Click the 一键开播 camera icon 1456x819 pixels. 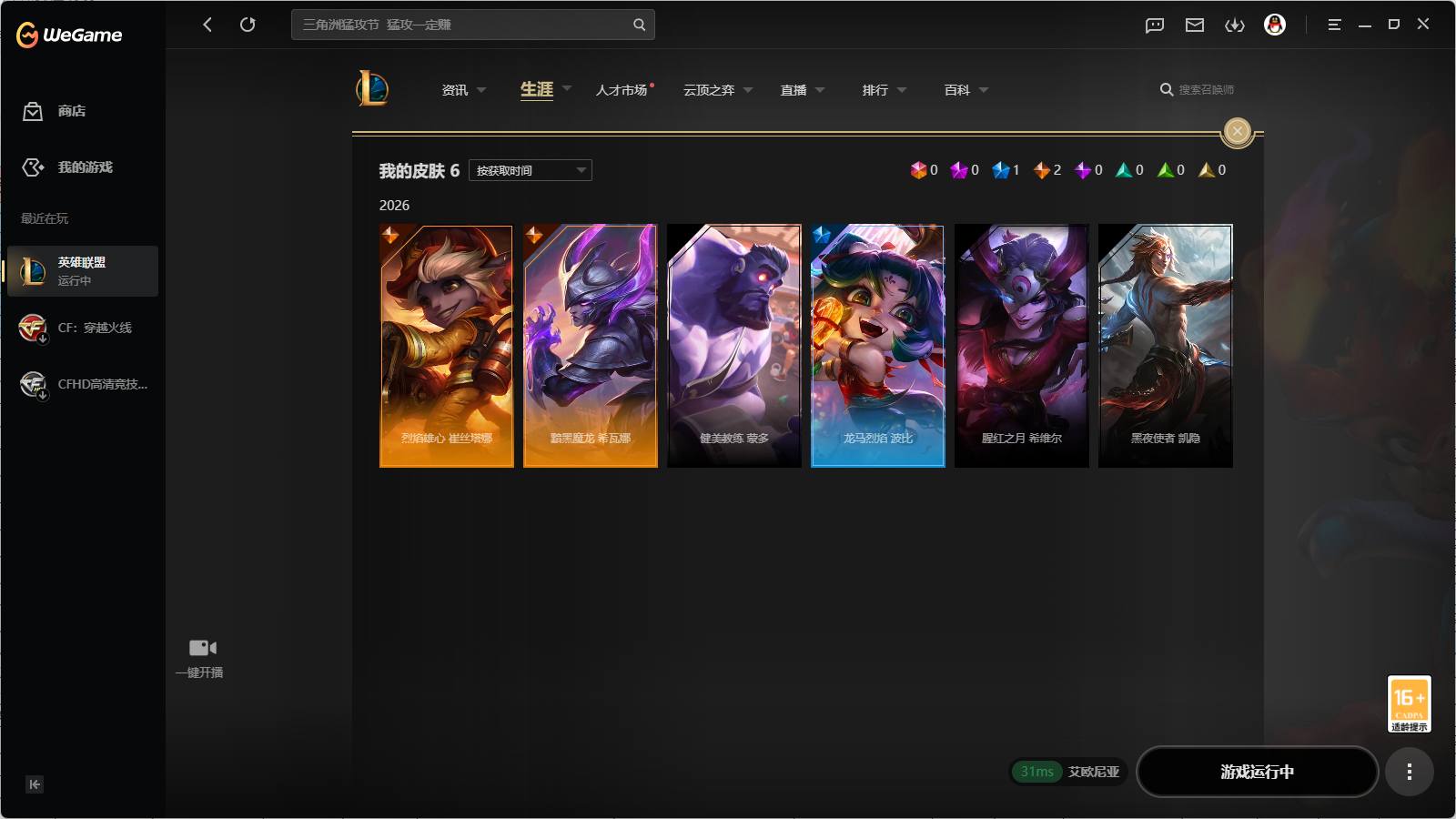point(202,648)
